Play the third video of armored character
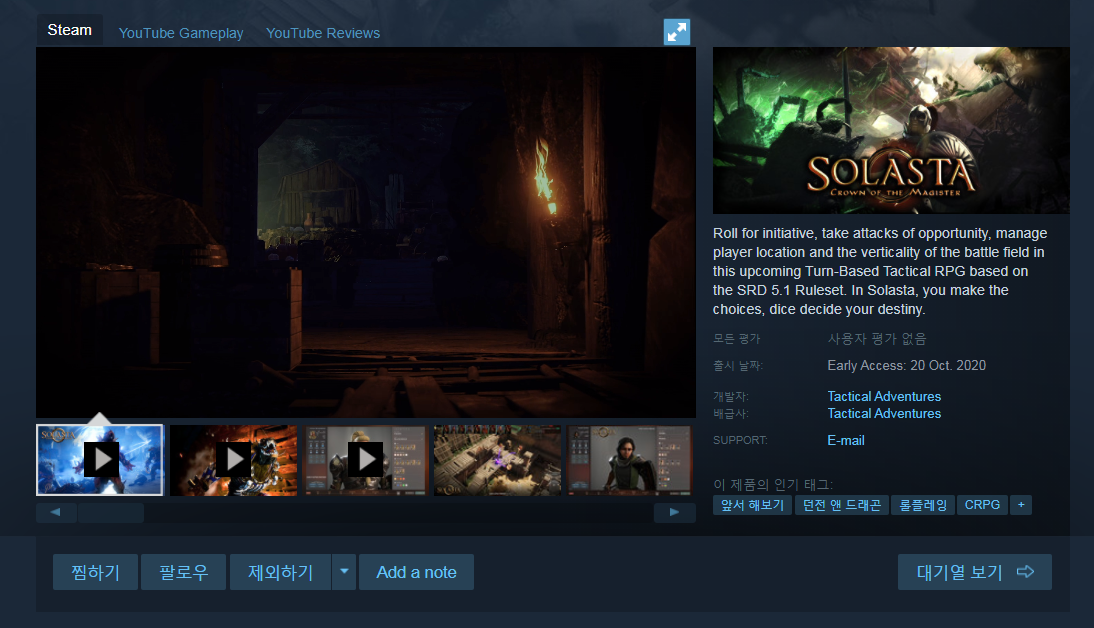 (x=365, y=461)
